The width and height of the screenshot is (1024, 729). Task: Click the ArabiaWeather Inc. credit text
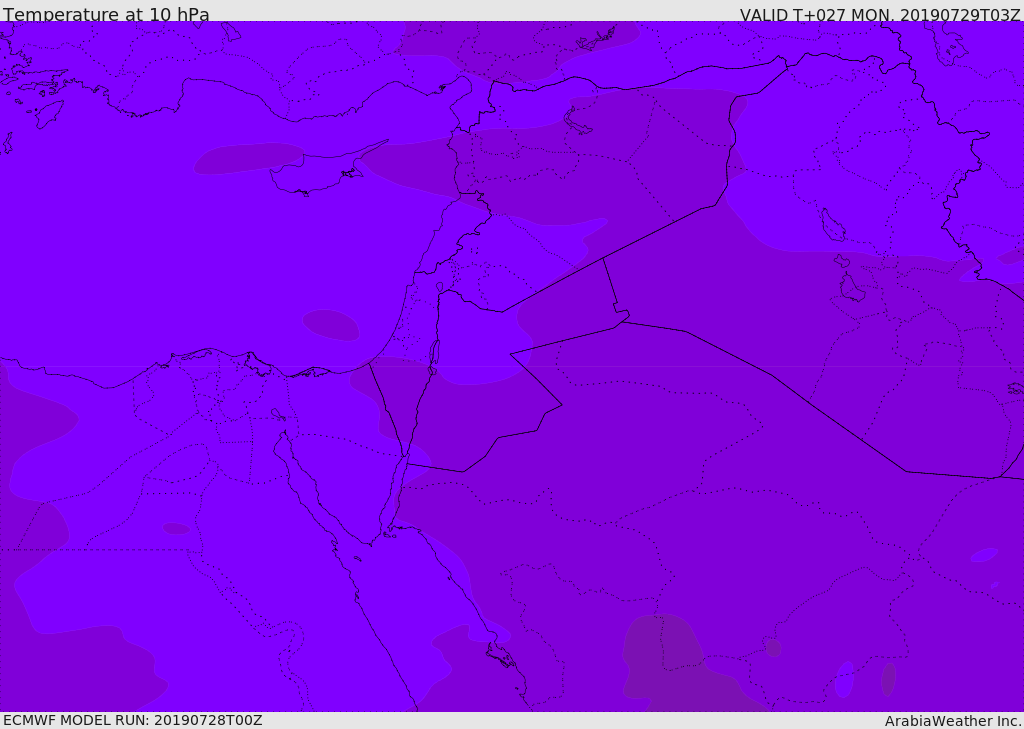coord(953,721)
